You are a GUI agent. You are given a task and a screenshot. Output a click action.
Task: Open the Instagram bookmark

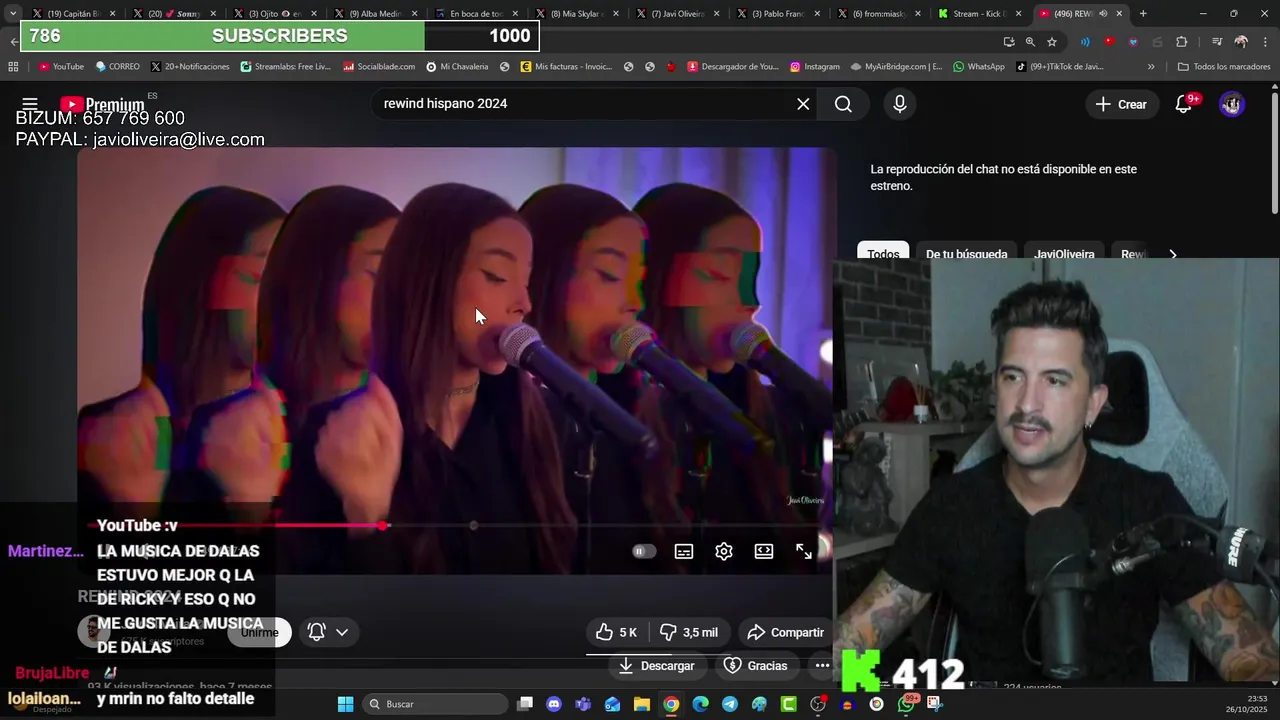[x=814, y=66]
